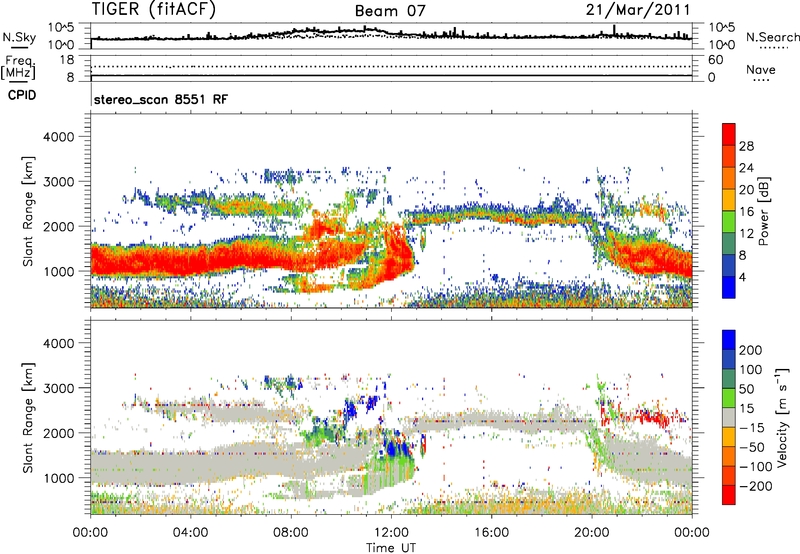Click the sky noise trace in top panel
Screen dimensions: 800x554
tap(391, 35)
